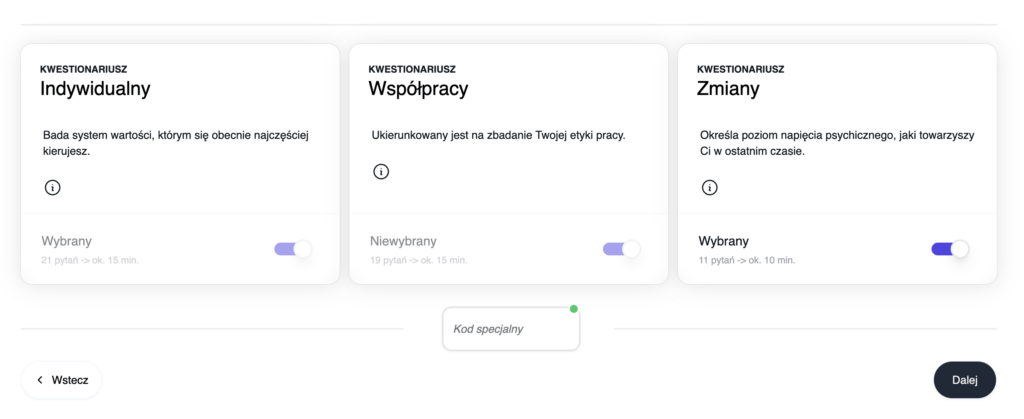
Task: Show info for Zmiany questionnaire
Action: [x=709, y=188]
